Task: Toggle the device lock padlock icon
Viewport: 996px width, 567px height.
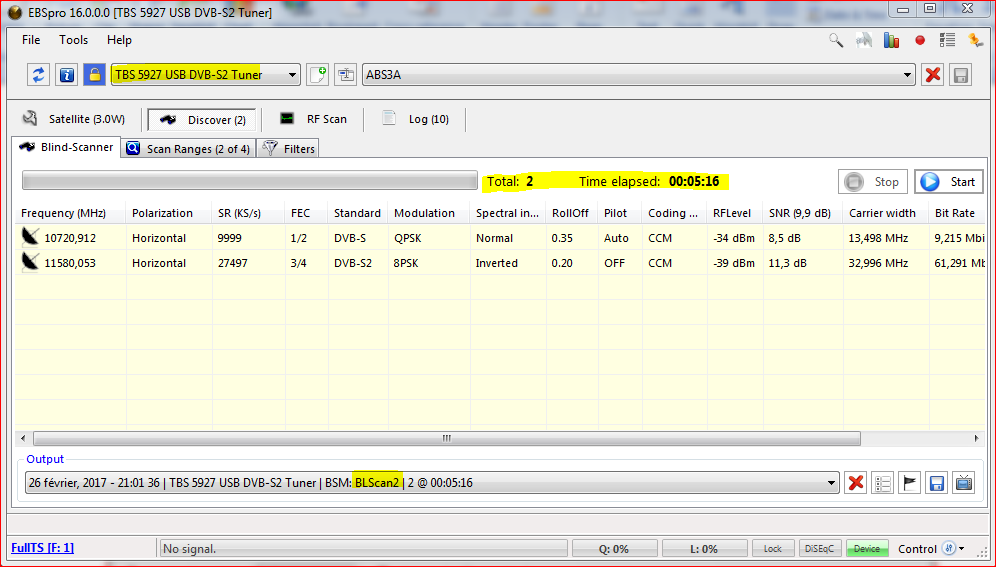Action: tap(94, 75)
